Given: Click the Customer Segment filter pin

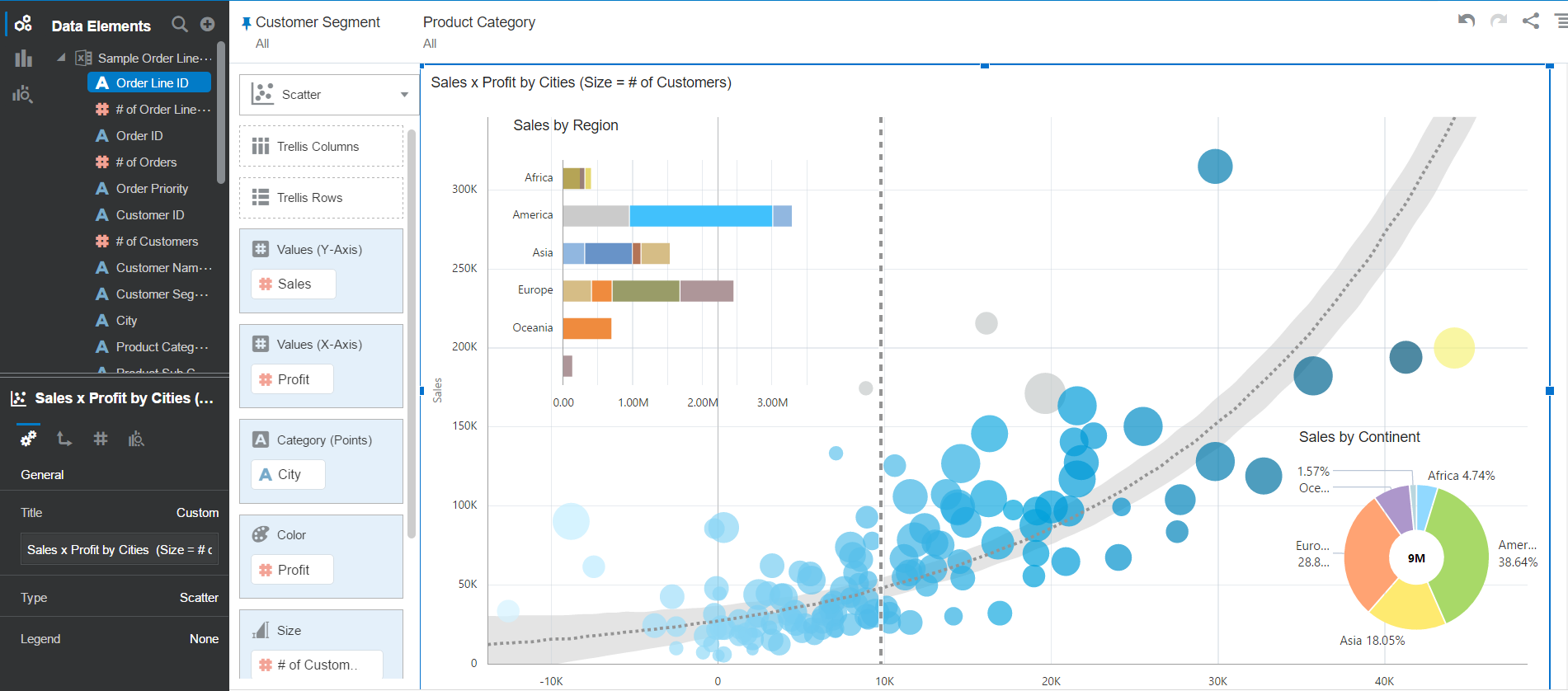Looking at the screenshot, I should (x=246, y=24).
